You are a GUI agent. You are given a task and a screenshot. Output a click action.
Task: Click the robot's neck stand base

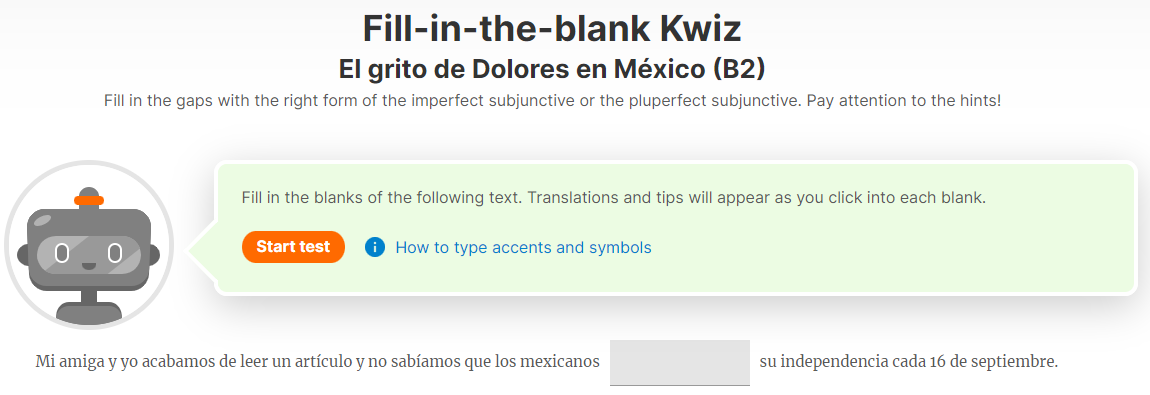point(89,306)
